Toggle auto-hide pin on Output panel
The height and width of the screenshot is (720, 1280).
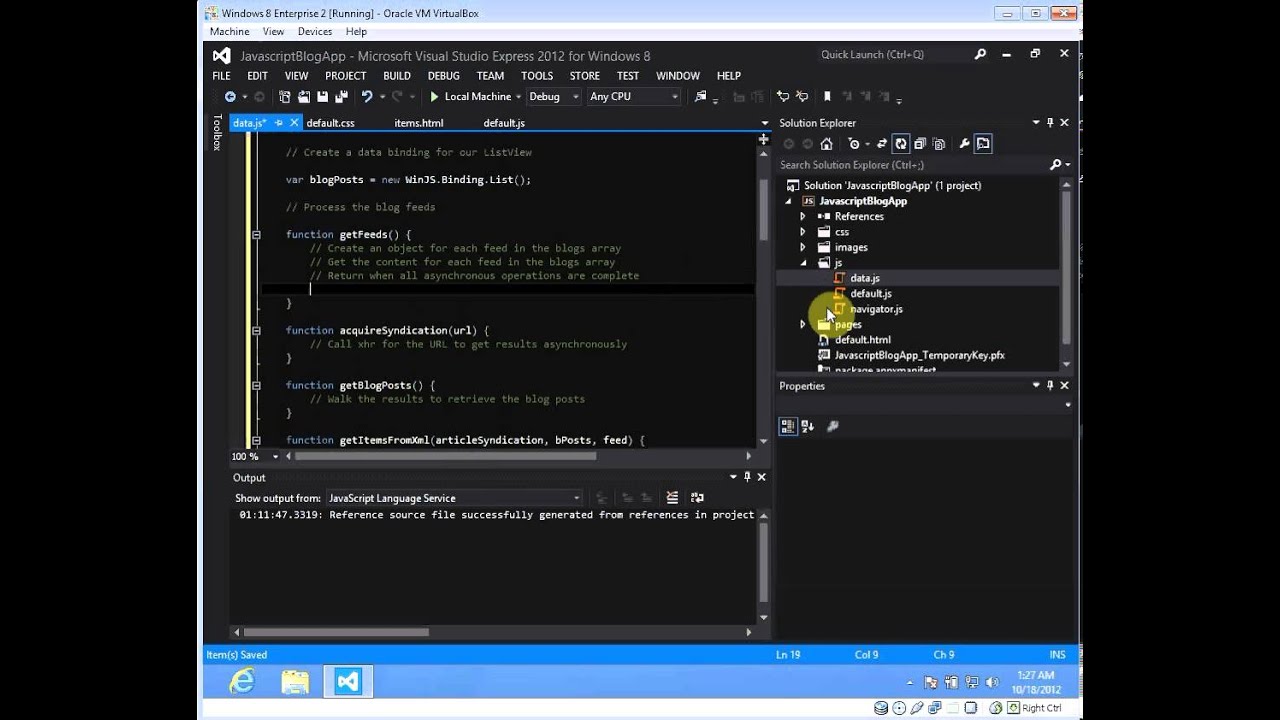tap(747, 477)
